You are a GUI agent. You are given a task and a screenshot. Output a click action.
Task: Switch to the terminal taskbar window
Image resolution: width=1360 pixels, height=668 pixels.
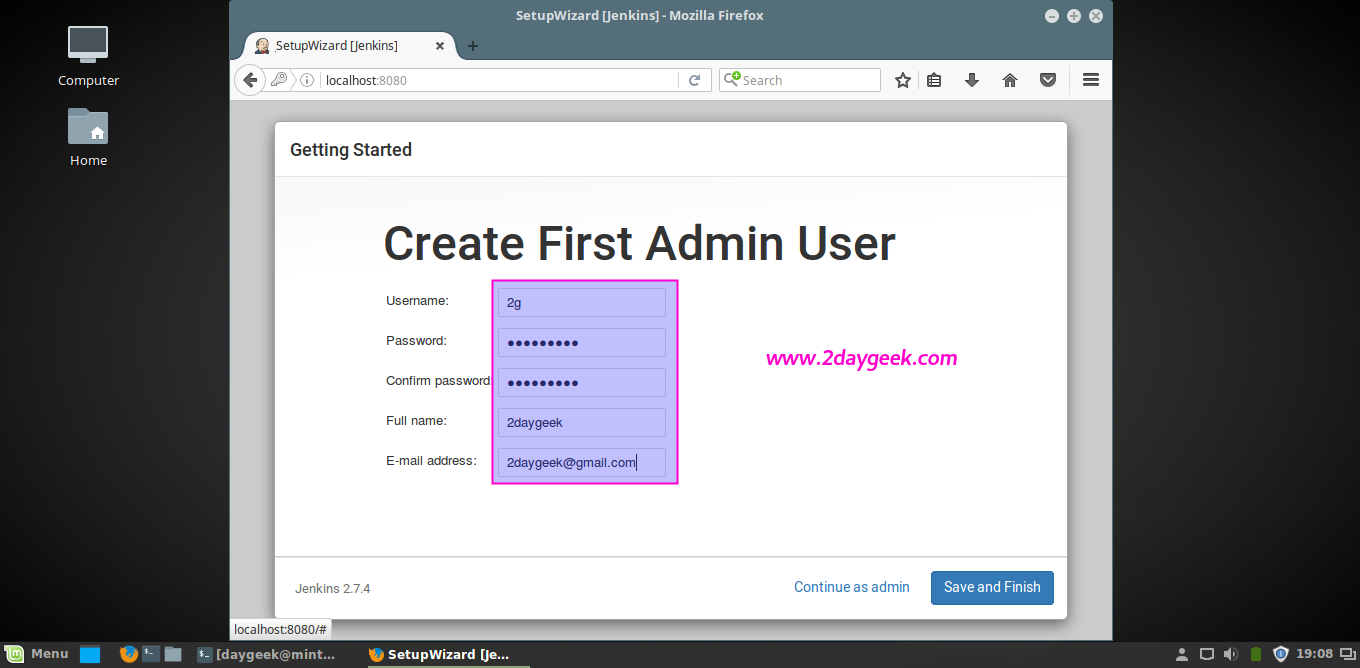pos(269,654)
